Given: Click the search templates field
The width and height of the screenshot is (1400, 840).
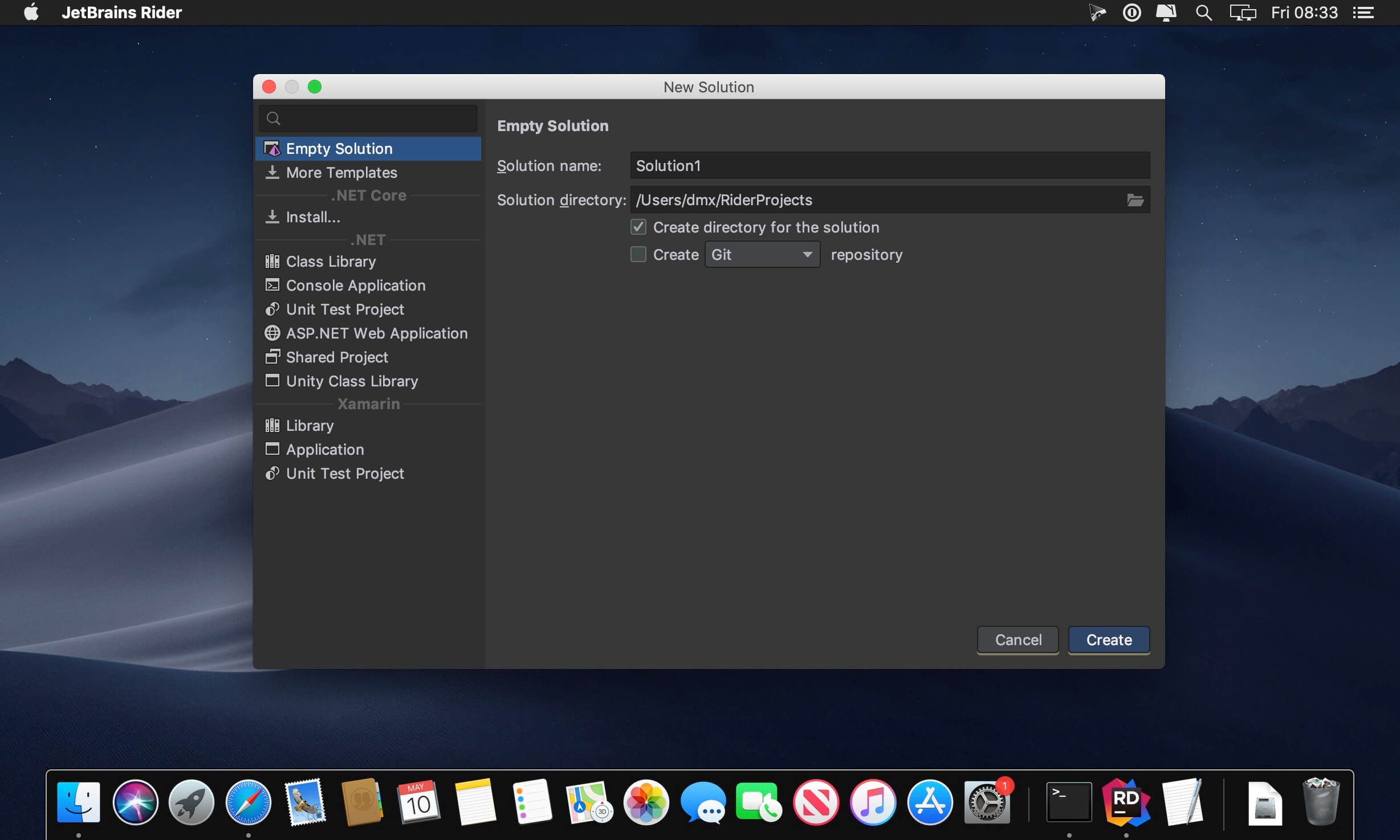Looking at the screenshot, I should pyautogui.click(x=368, y=118).
